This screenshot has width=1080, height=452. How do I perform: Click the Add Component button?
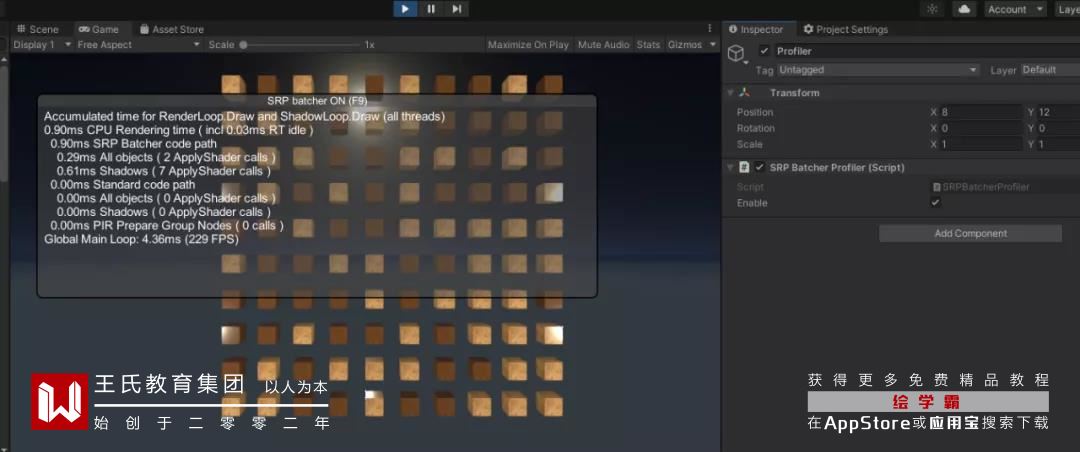pyautogui.click(x=970, y=234)
